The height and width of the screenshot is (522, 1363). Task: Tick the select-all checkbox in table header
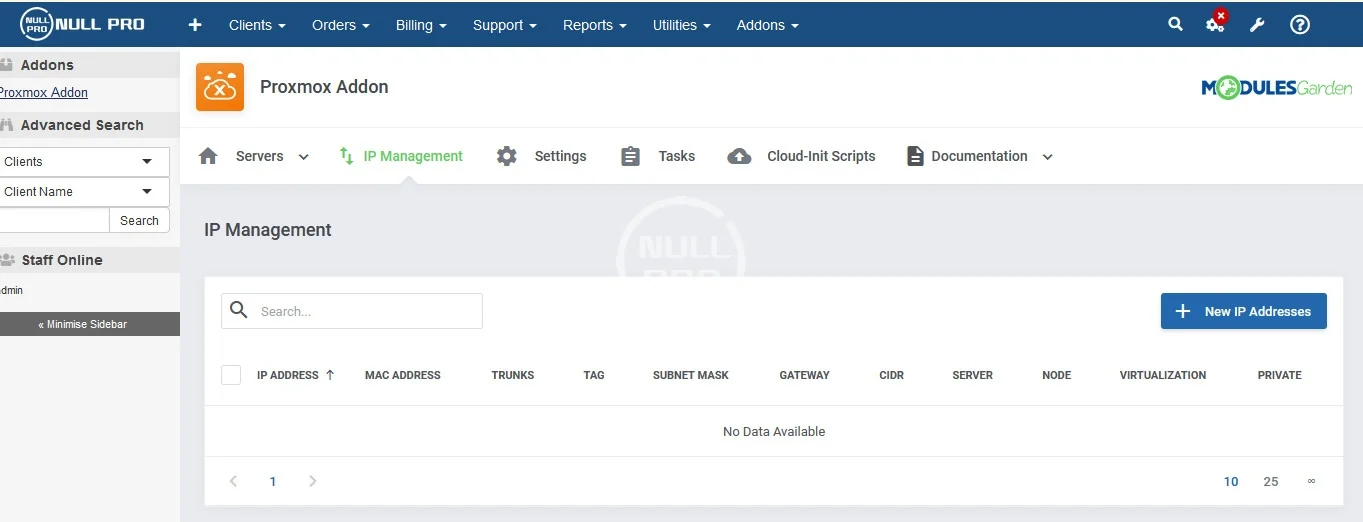click(x=231, y=375)
